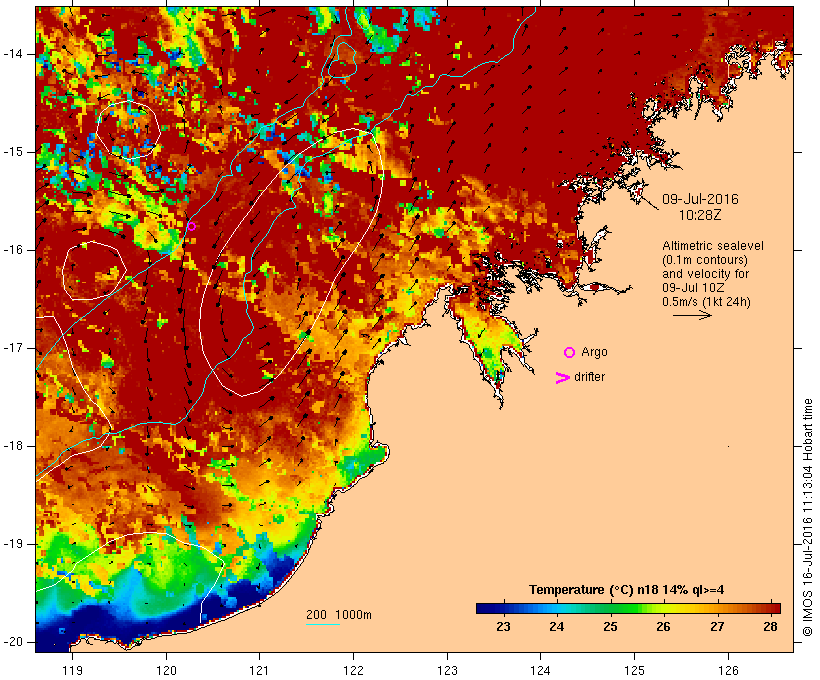Click the magenta drifter arrow legend icon
Screen dimensions: 820x680
pos(562,378)
